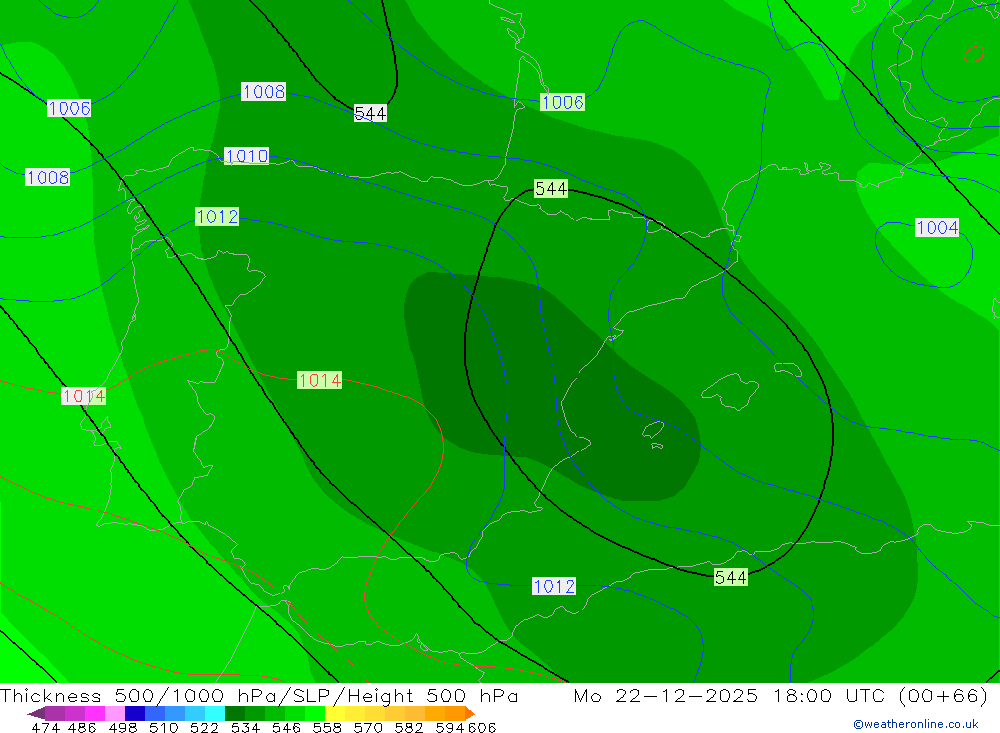This screenshot has height=733, width=1000.
Task: Click the blue 1010 isobar label
Action: [x=247, y=156]
